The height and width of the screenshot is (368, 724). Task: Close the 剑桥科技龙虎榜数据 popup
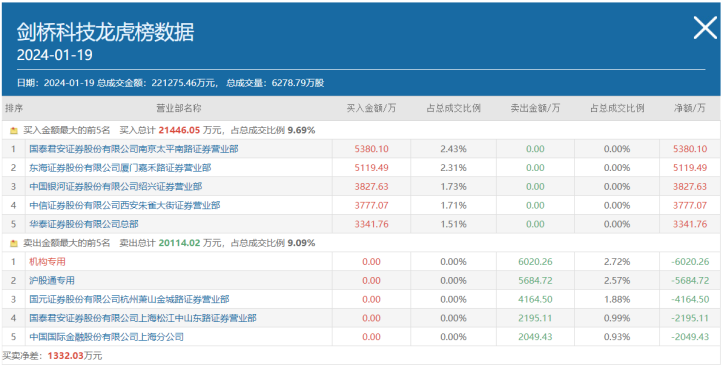click(x=705, y=28)
